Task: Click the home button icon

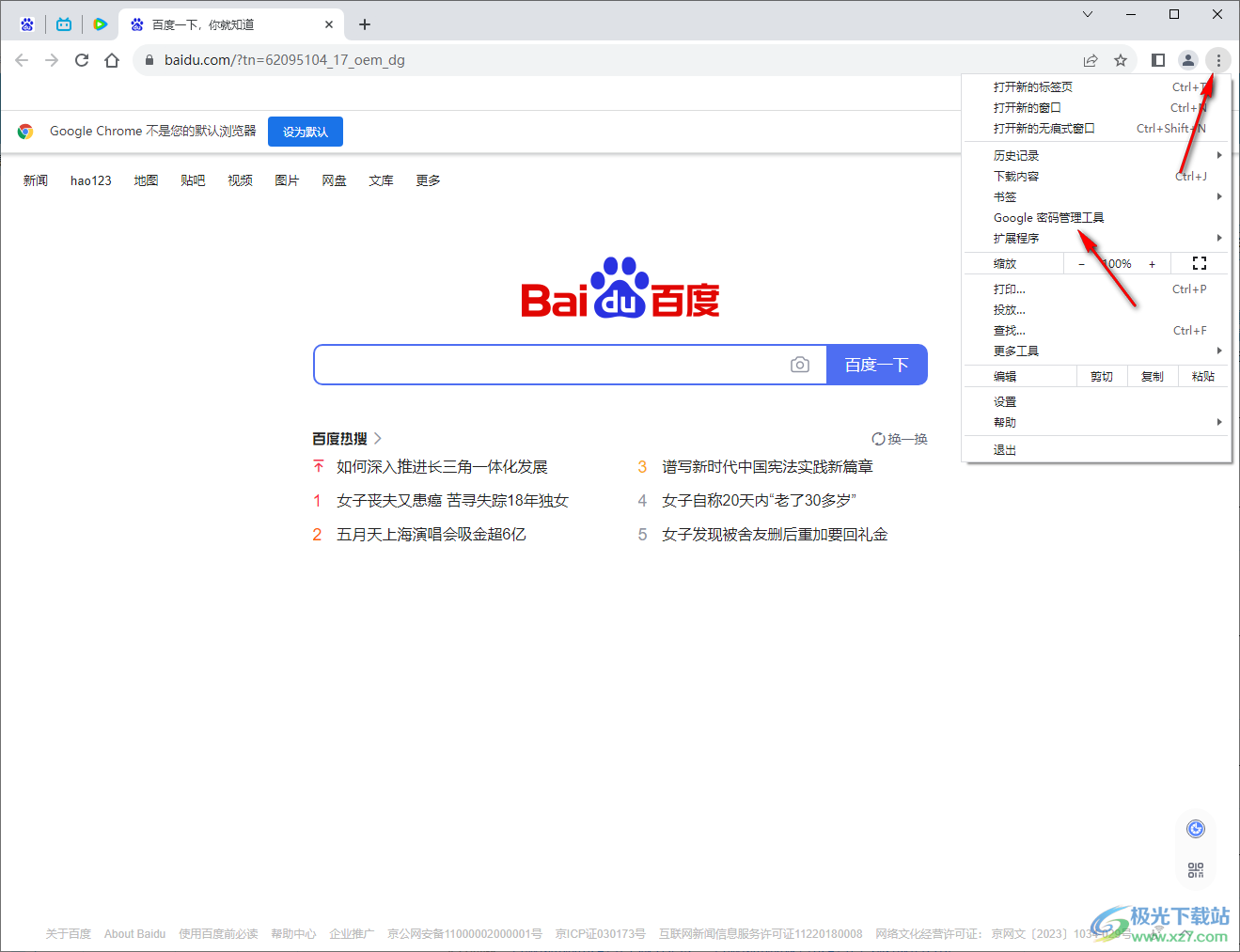Action: 112,60
